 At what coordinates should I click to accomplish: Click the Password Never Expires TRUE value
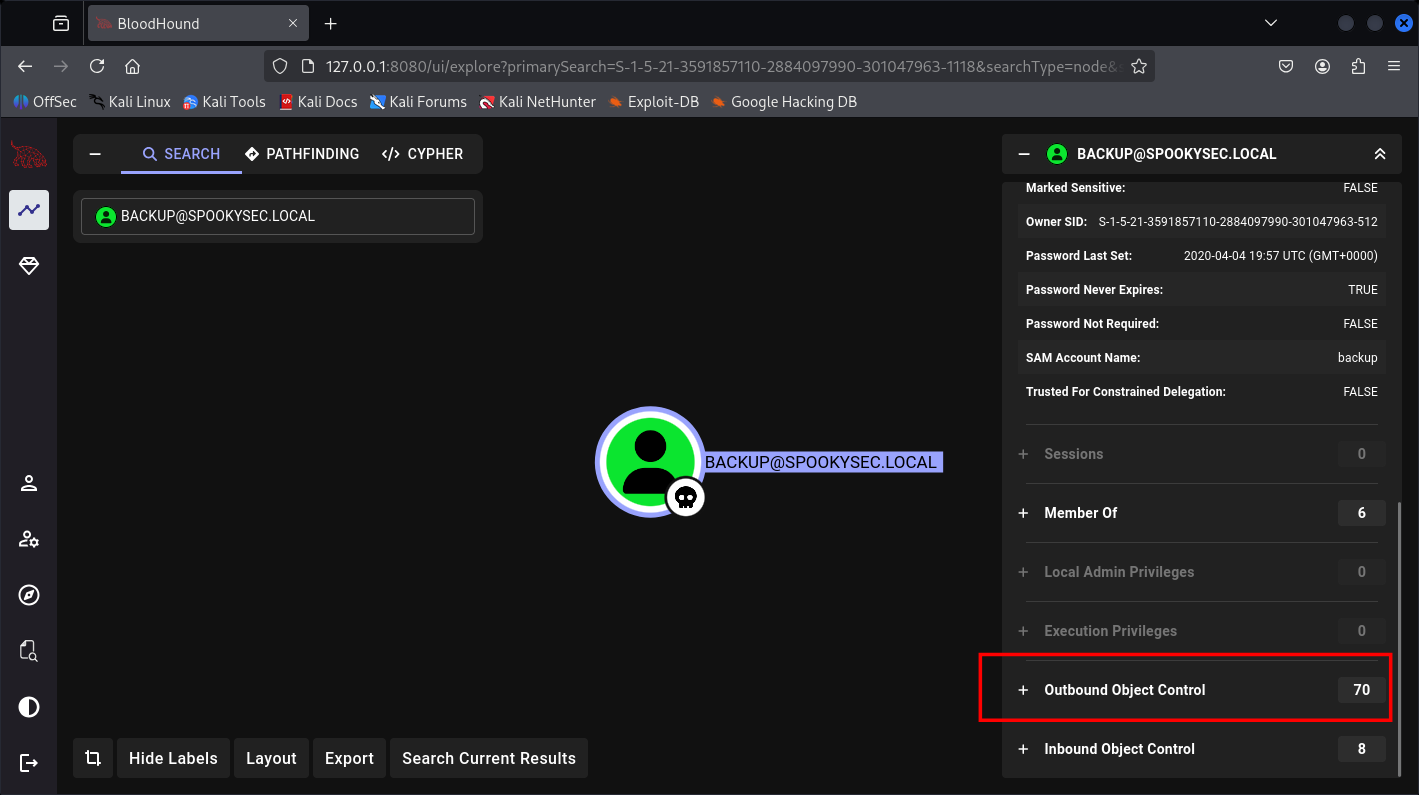coord(1363,290)
